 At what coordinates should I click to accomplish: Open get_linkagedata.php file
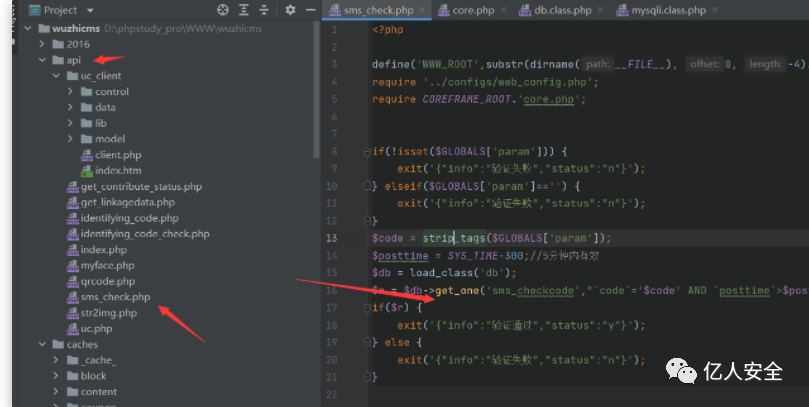point(127,202)
